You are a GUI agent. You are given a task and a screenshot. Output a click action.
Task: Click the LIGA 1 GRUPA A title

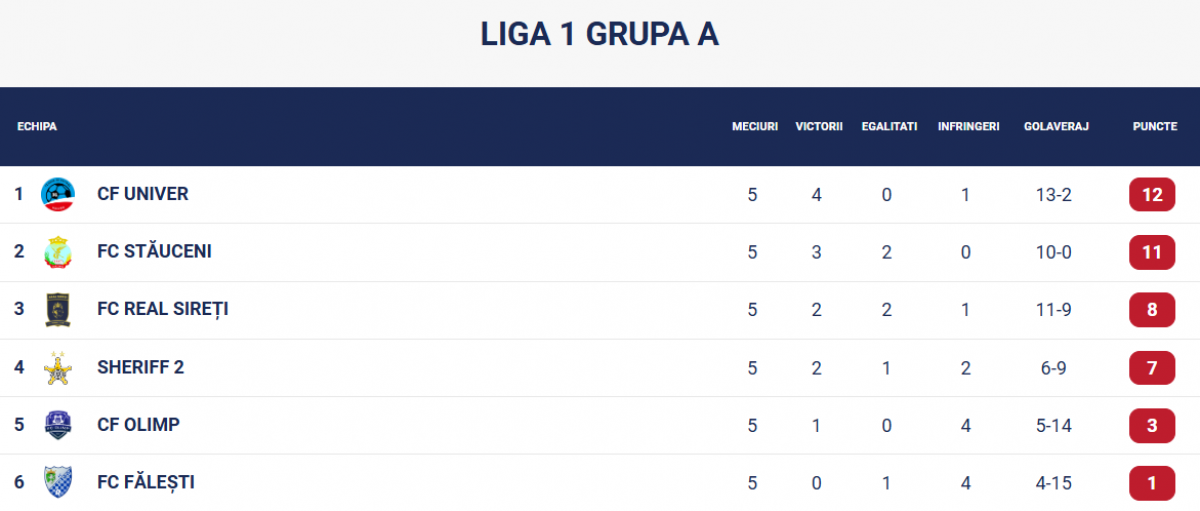point(600,35)
